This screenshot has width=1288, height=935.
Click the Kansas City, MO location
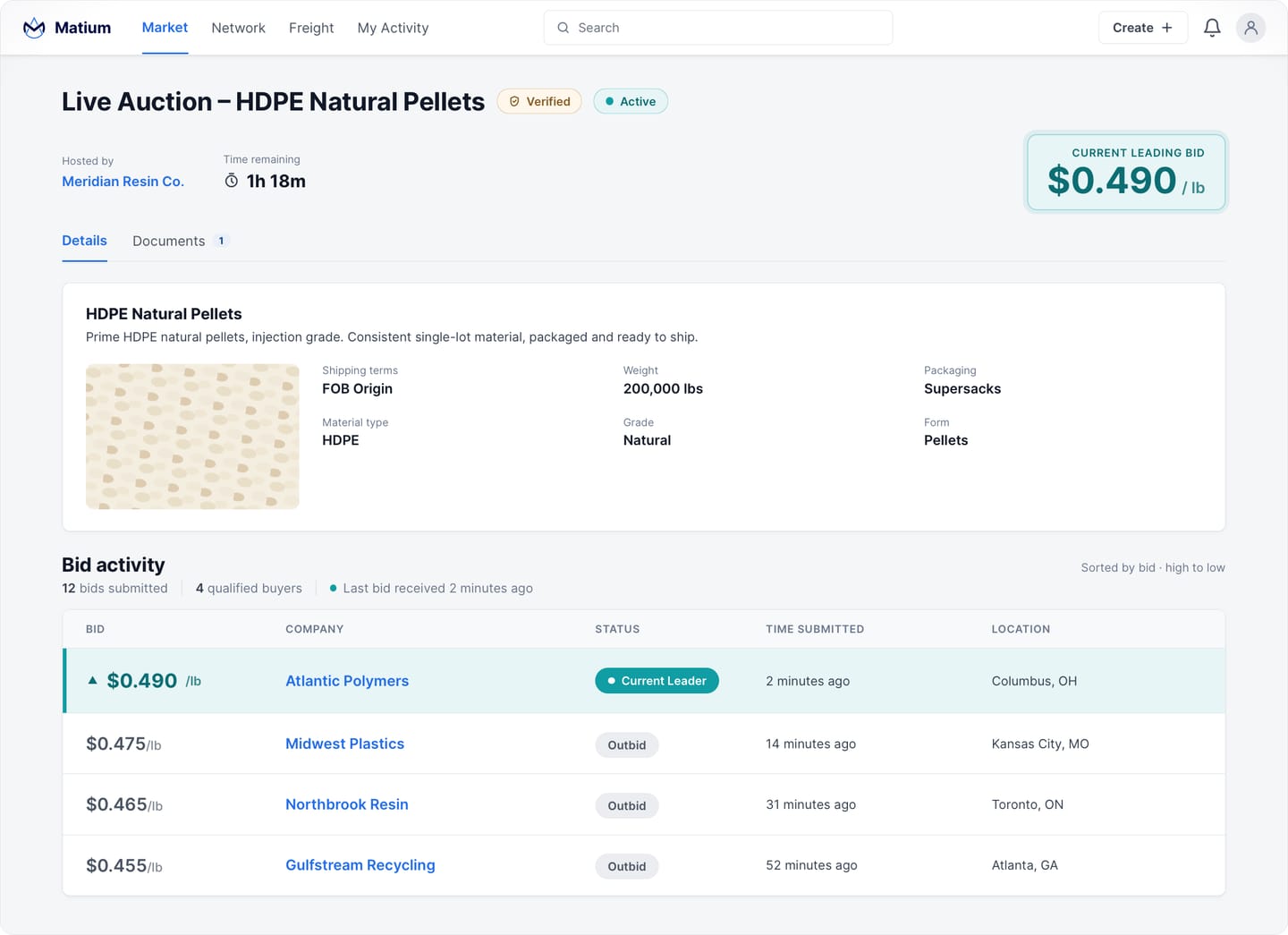(x=1040, y=744)
